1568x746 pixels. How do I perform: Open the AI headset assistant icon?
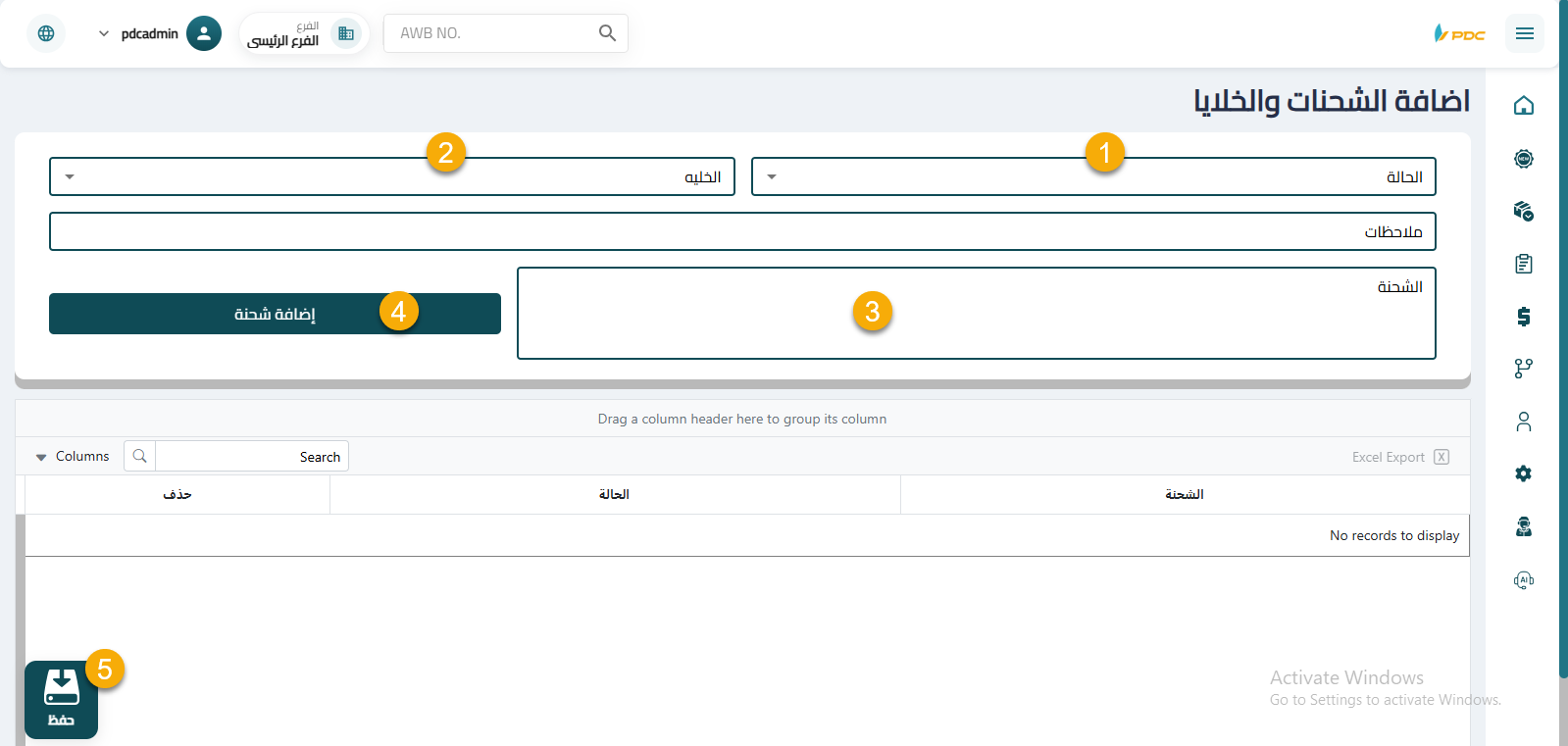pyautogui.click(x=1523, y=579)
